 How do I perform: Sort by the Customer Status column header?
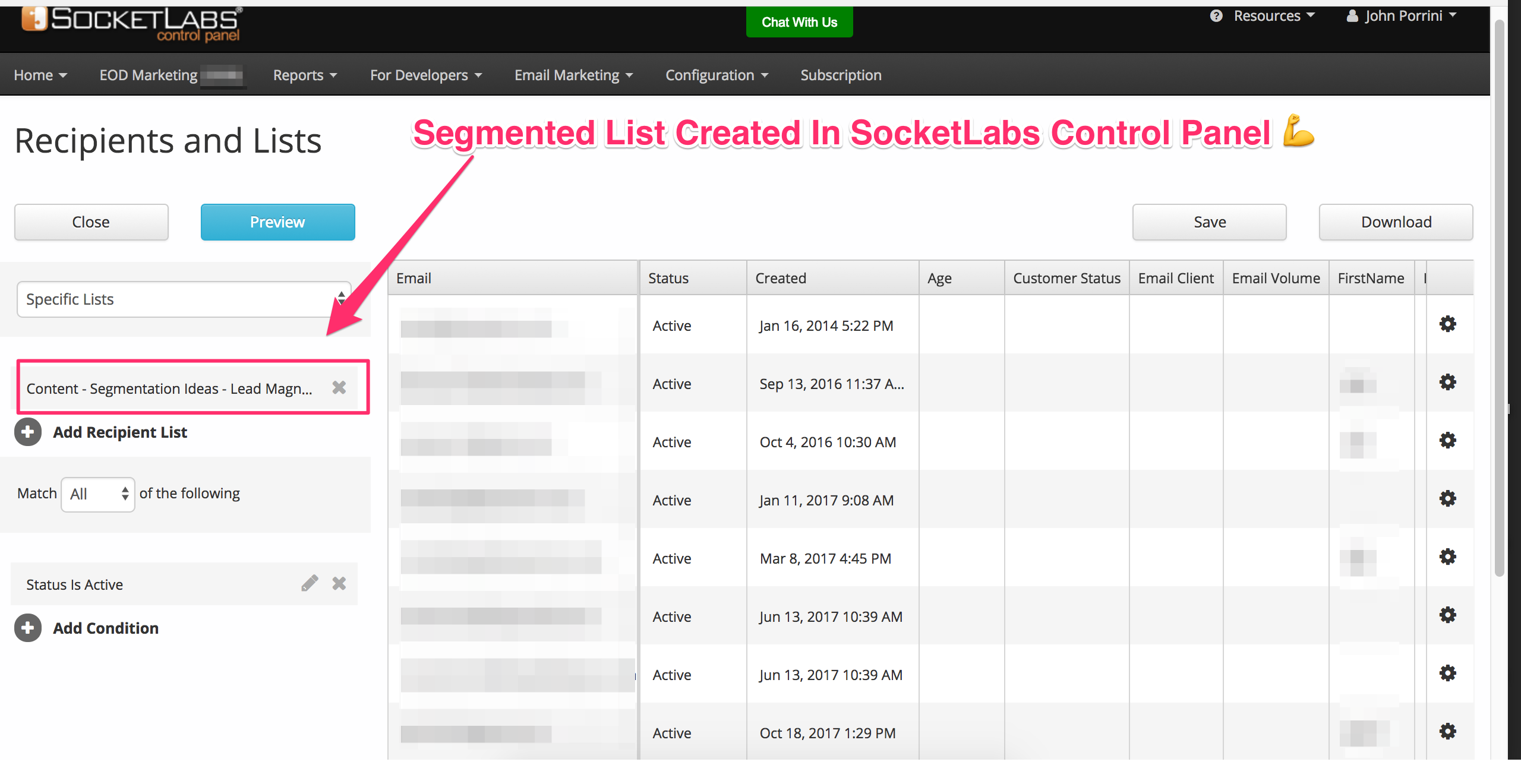[x=1067, y=278]
